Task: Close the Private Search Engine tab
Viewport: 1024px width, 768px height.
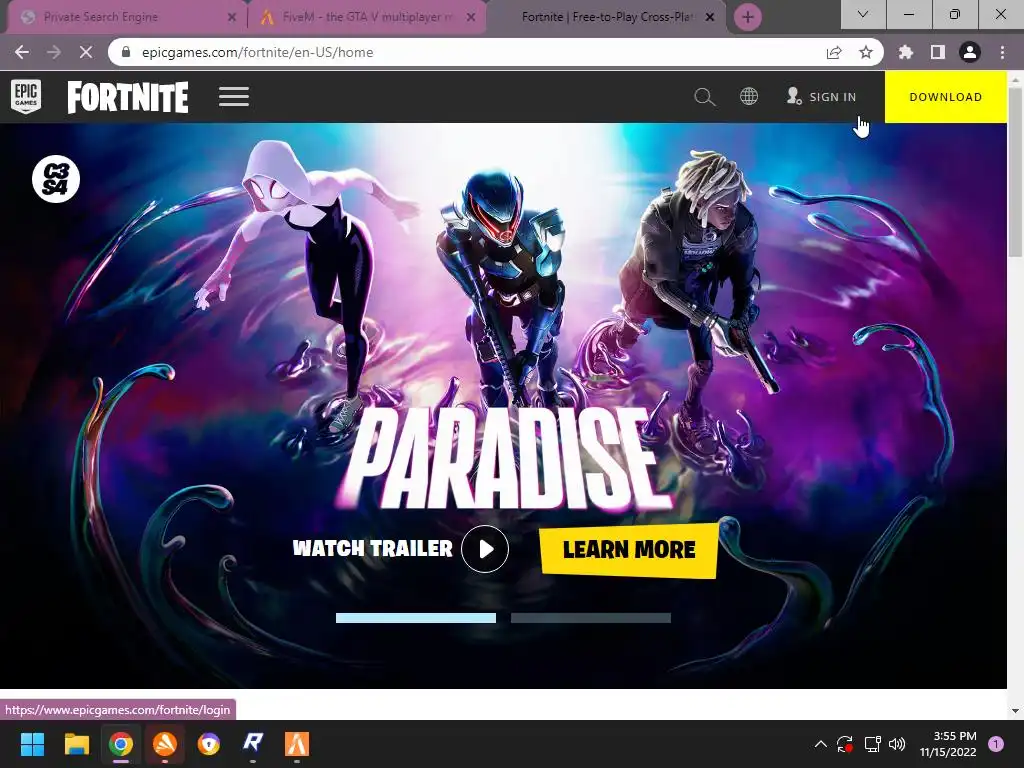Action: [231, 18]
